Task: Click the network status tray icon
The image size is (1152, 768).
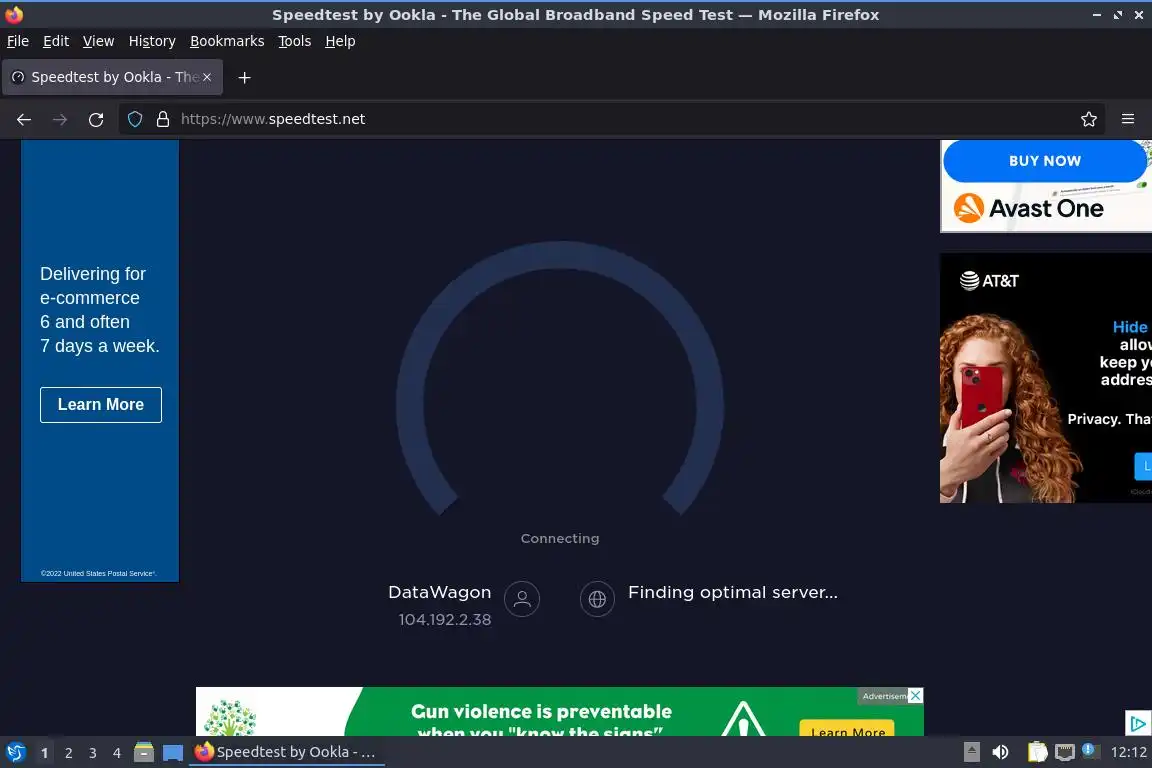Action: 1065,752
